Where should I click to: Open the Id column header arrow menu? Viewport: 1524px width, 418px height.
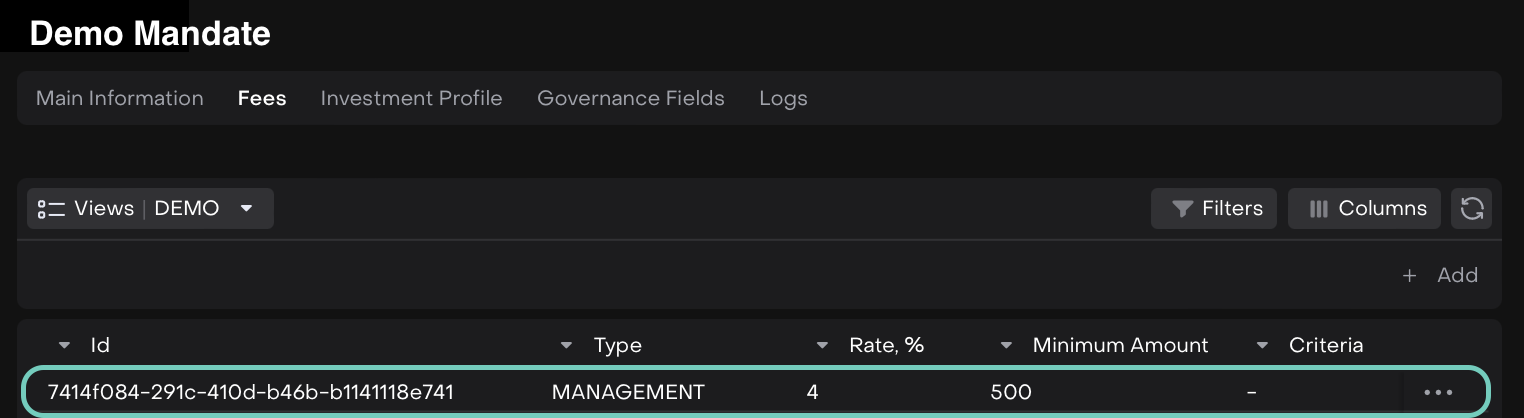click(x=65, y=346)
